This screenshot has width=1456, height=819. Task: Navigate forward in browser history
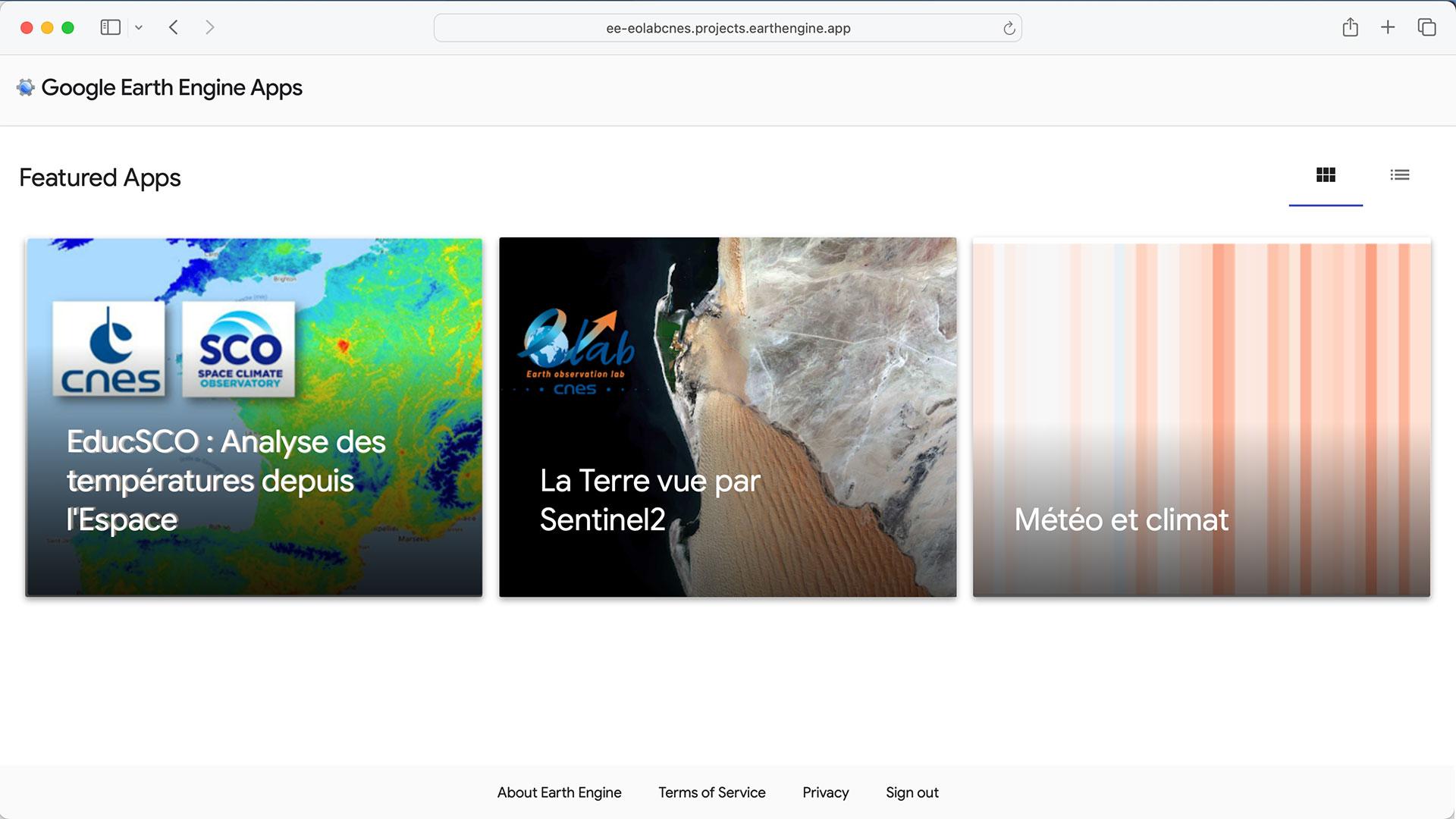click(x=209, y=27)
